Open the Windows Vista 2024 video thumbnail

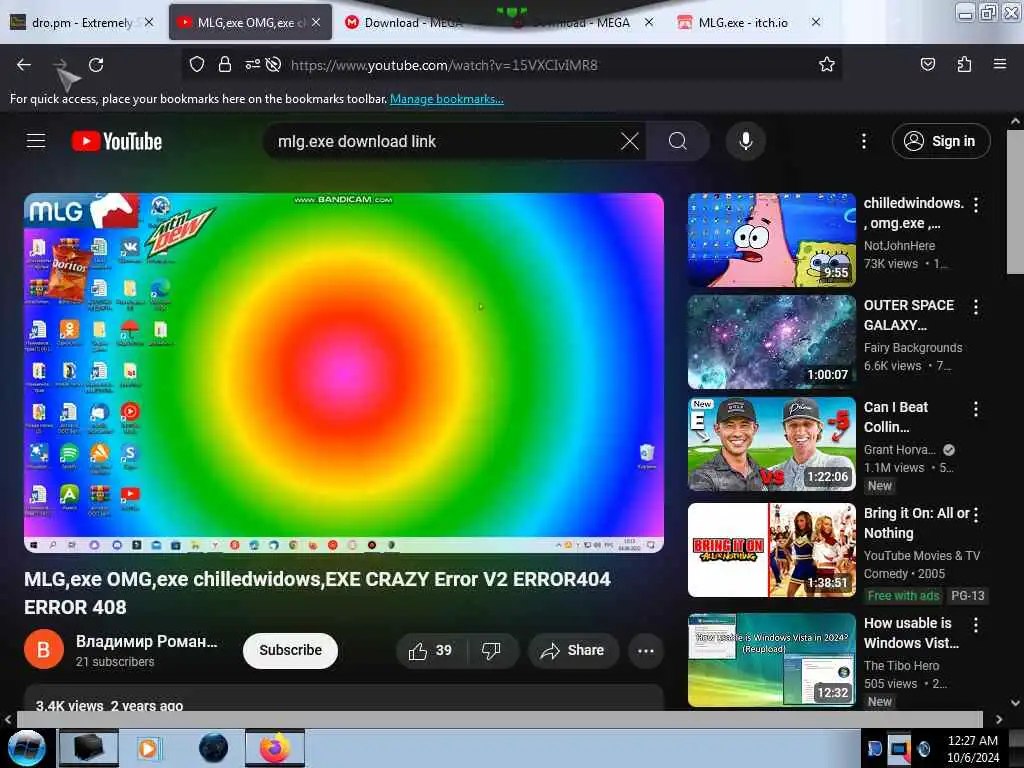[772, 660]
